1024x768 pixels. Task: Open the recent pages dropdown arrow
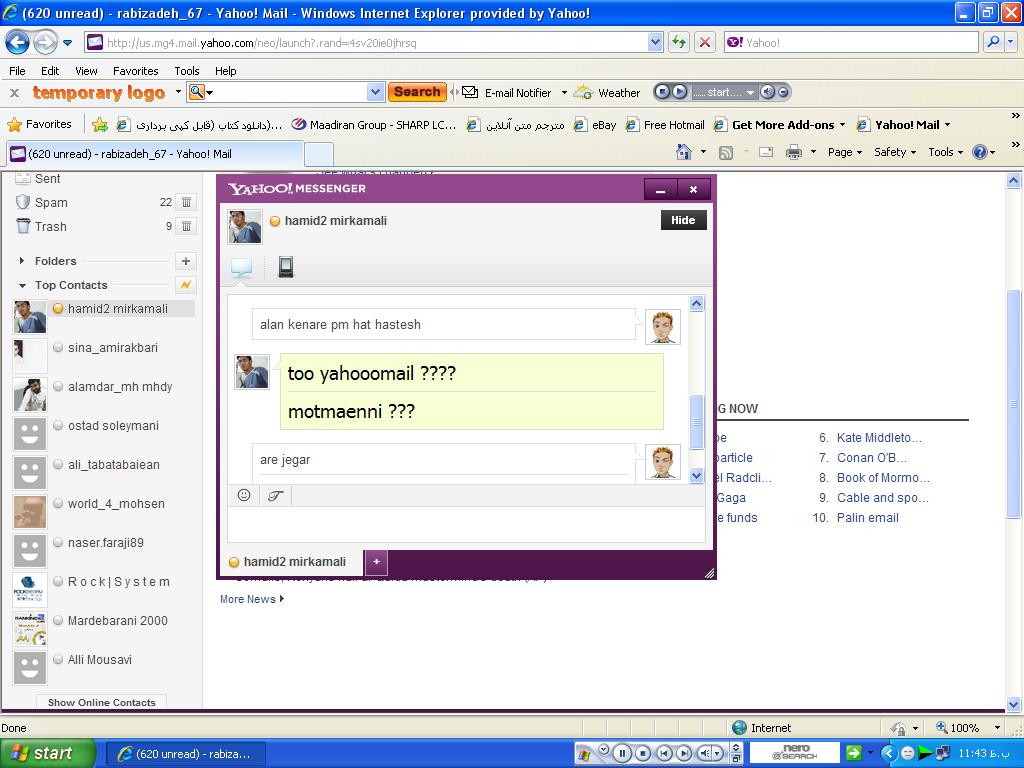67,43
